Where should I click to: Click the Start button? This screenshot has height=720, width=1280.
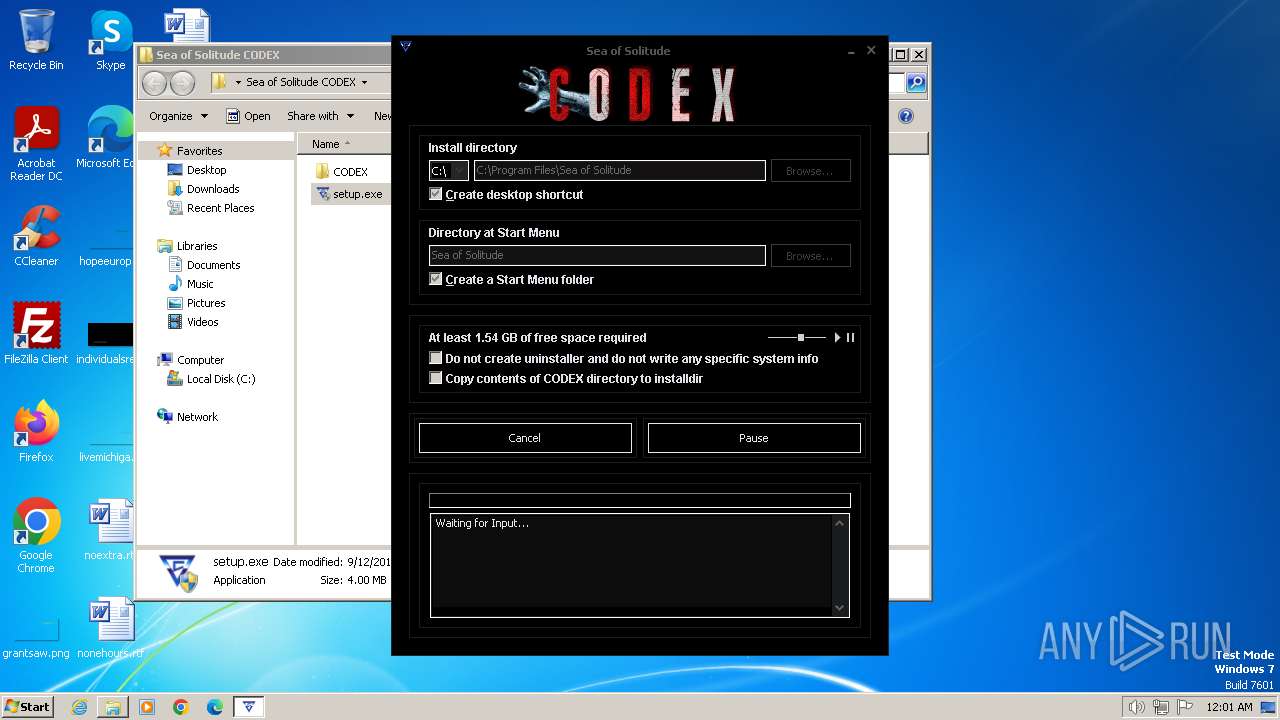point(28,706)
